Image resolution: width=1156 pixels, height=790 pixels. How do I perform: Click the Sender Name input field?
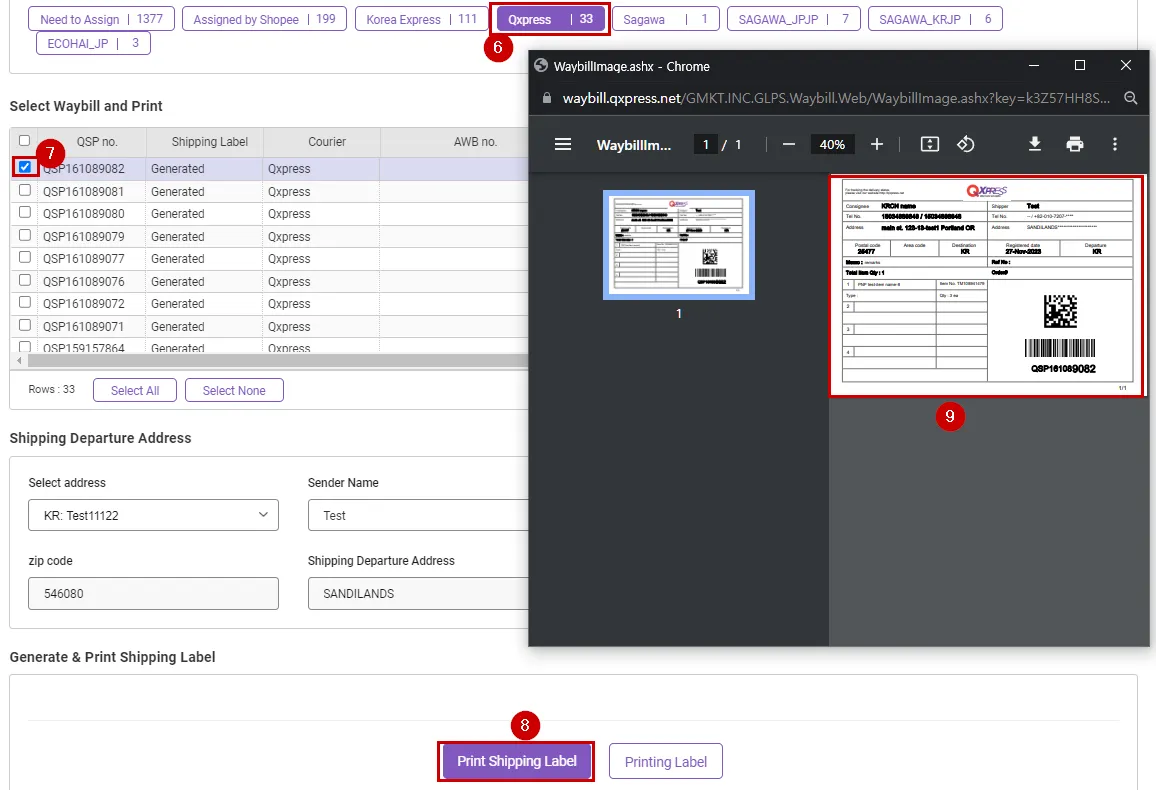417,515
